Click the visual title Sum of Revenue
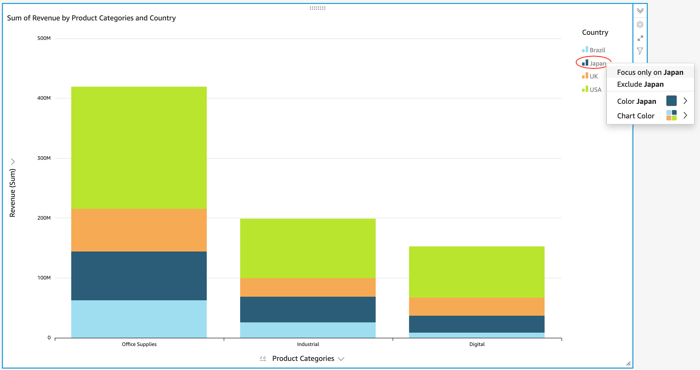Viewport: 700px width, 370px height. click(92, 18)
